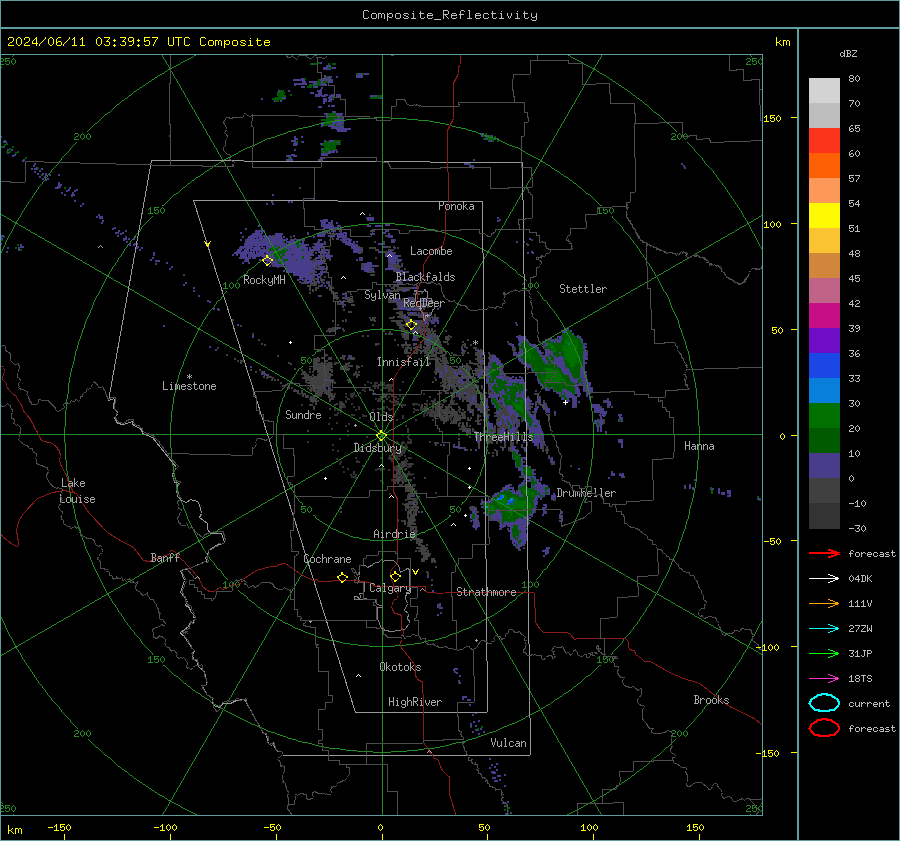Viewport: 900px width, 841px height.
Task: Click white plus marker near Stettler storm
Action: tap(565, 402)
